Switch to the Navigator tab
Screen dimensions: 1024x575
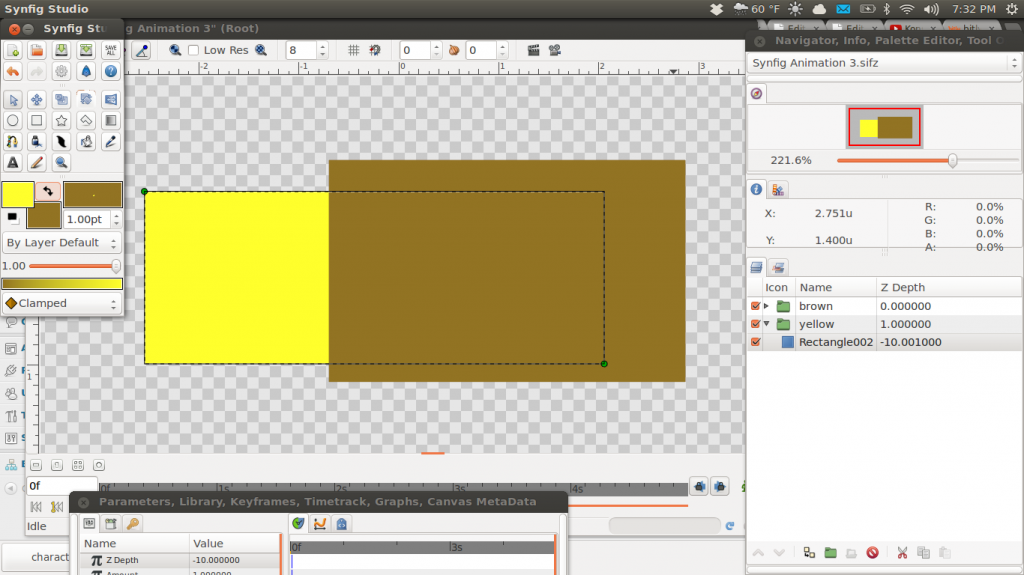[756, 93]
